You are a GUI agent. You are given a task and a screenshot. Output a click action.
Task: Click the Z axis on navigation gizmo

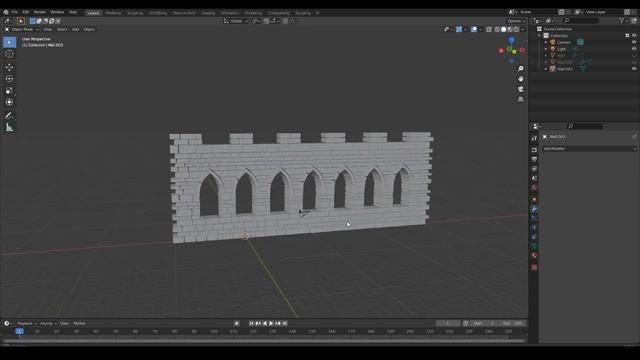(x=511, y=40)
